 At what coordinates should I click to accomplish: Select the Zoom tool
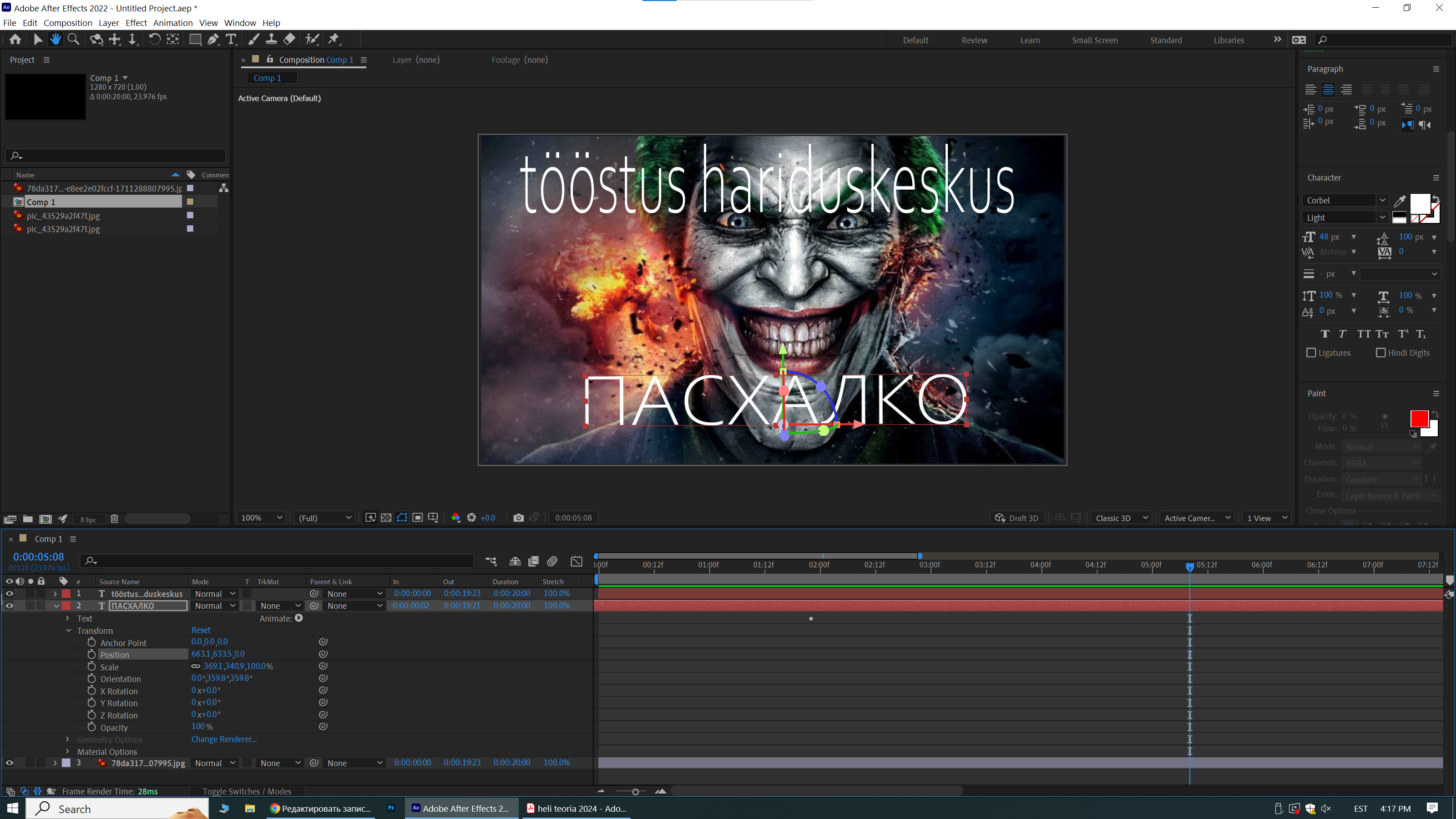tap(73, 40)
